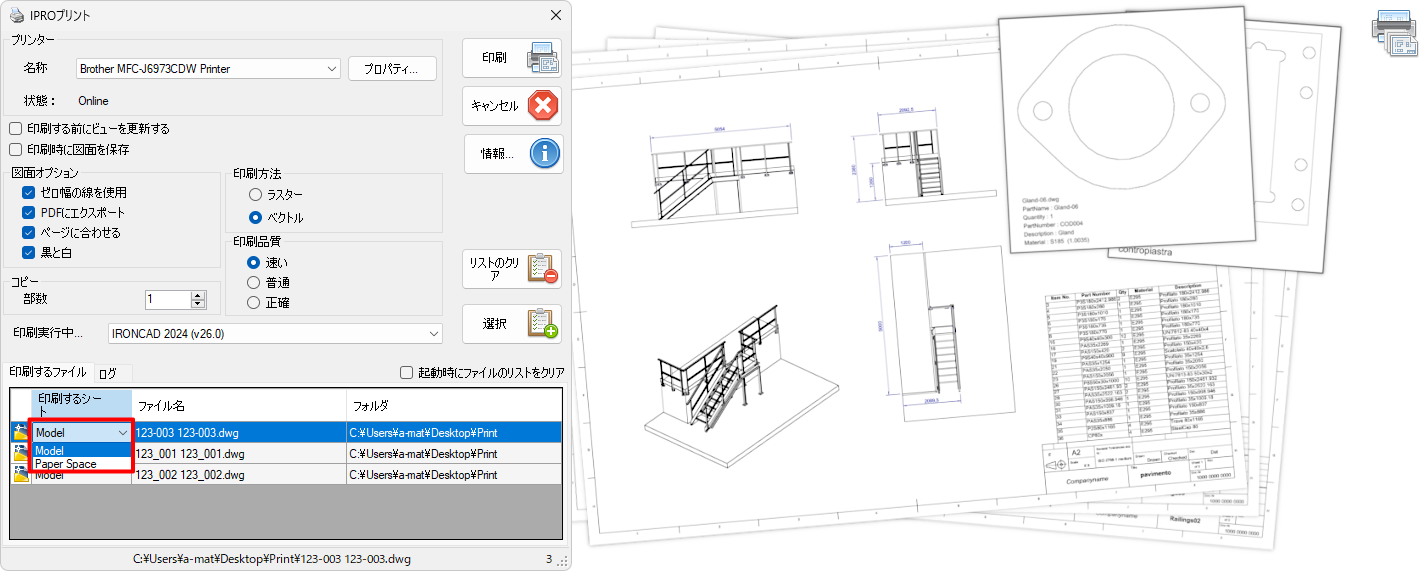Enable 印刷する前にビューを更新する checkbox
This screenshot has width=1428, height=571.
coord(16,129)
